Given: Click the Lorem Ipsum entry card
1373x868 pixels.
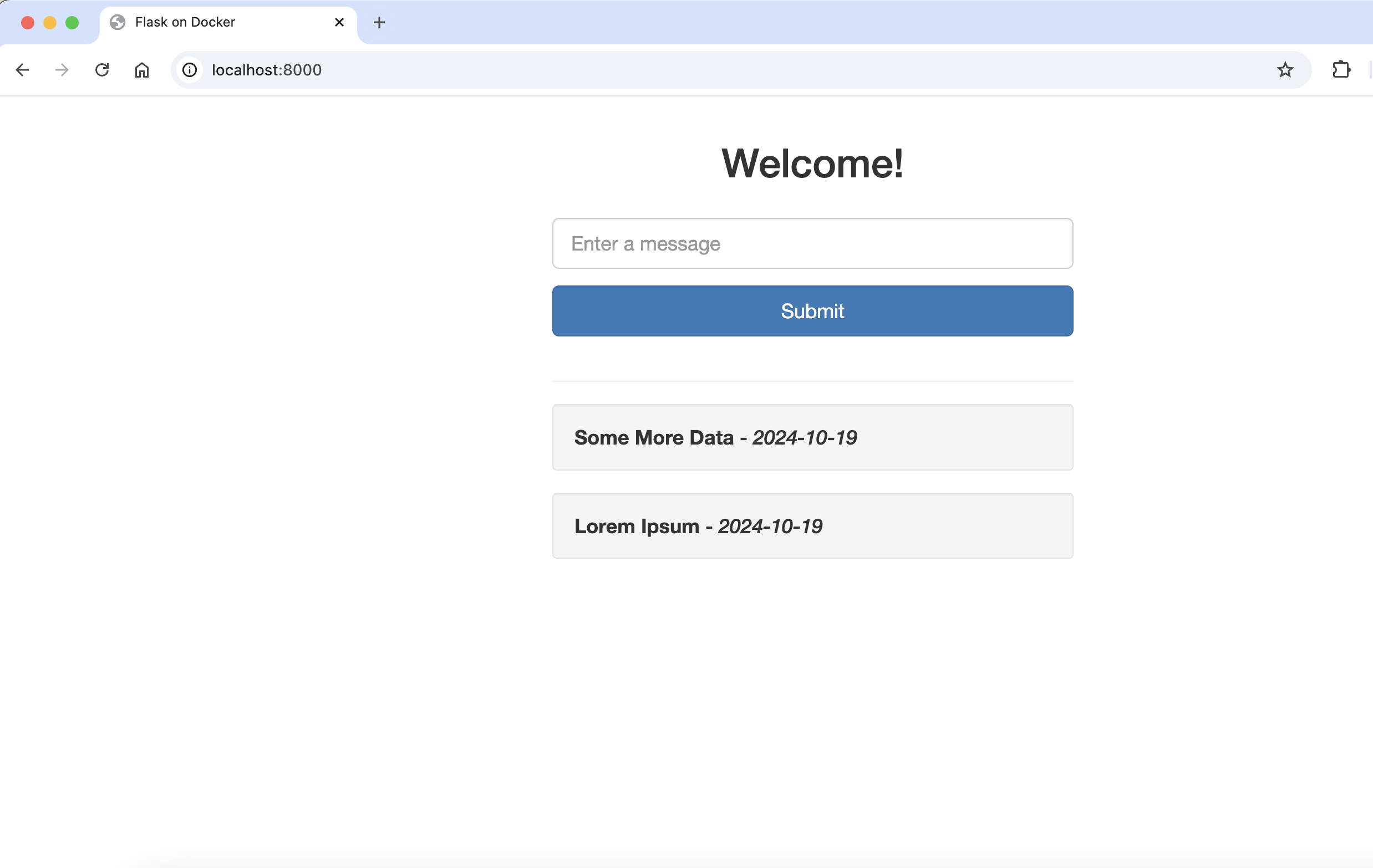Looking at the screenshot, I should click(x=812, y=525).
